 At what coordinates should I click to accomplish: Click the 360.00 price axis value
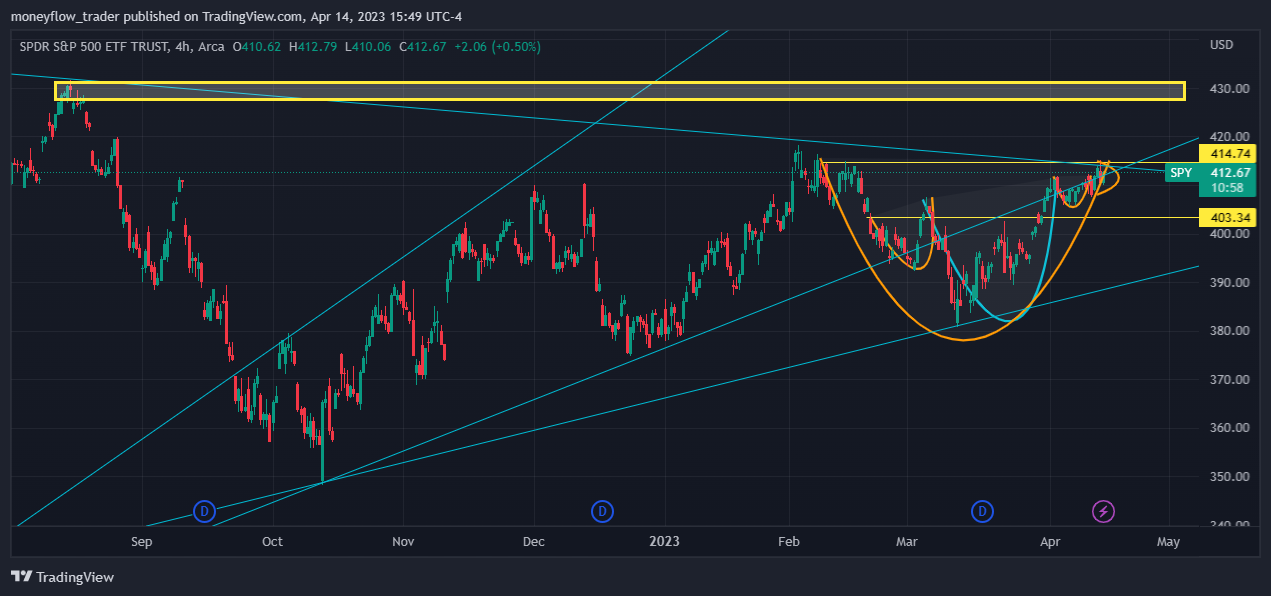(x=1229, y=428)
